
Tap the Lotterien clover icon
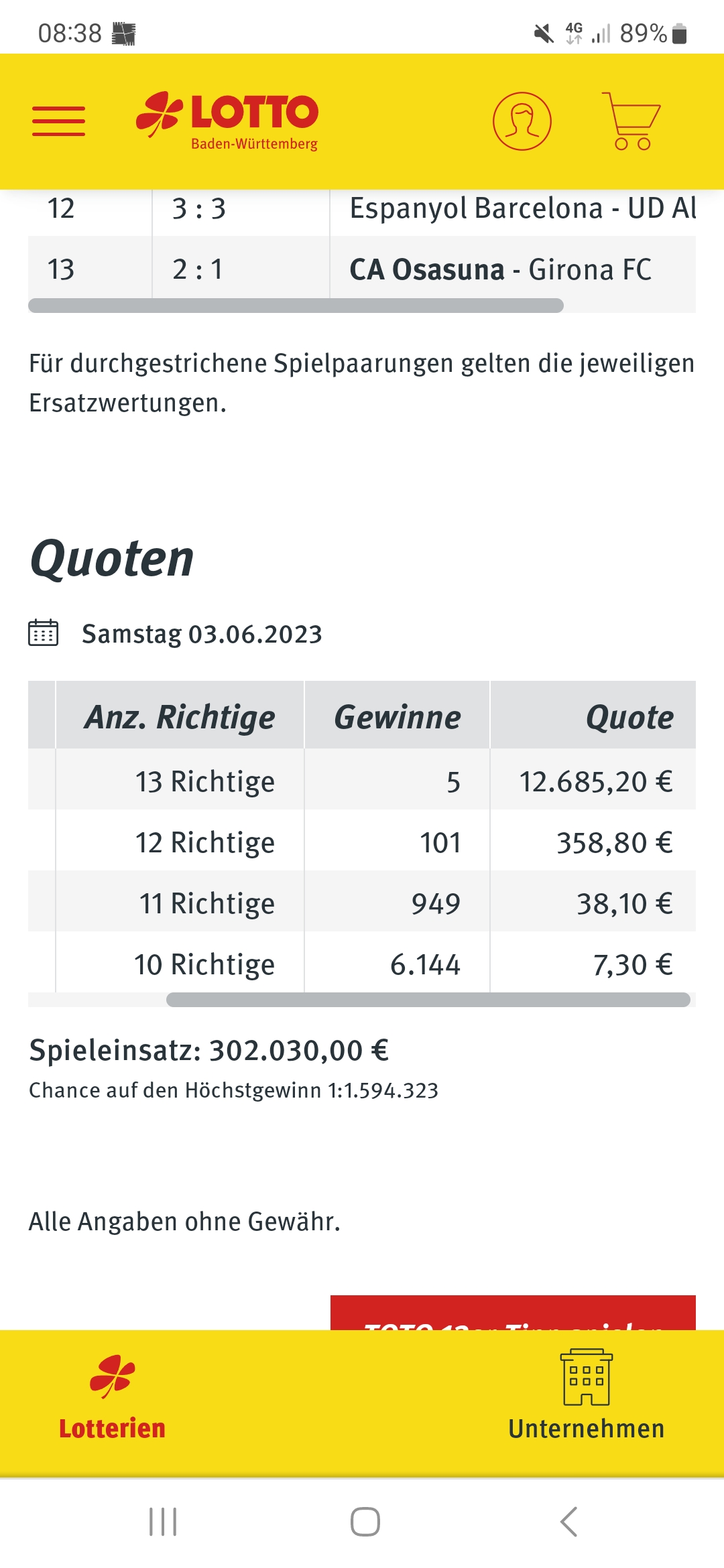click(x=113, y=1376)
